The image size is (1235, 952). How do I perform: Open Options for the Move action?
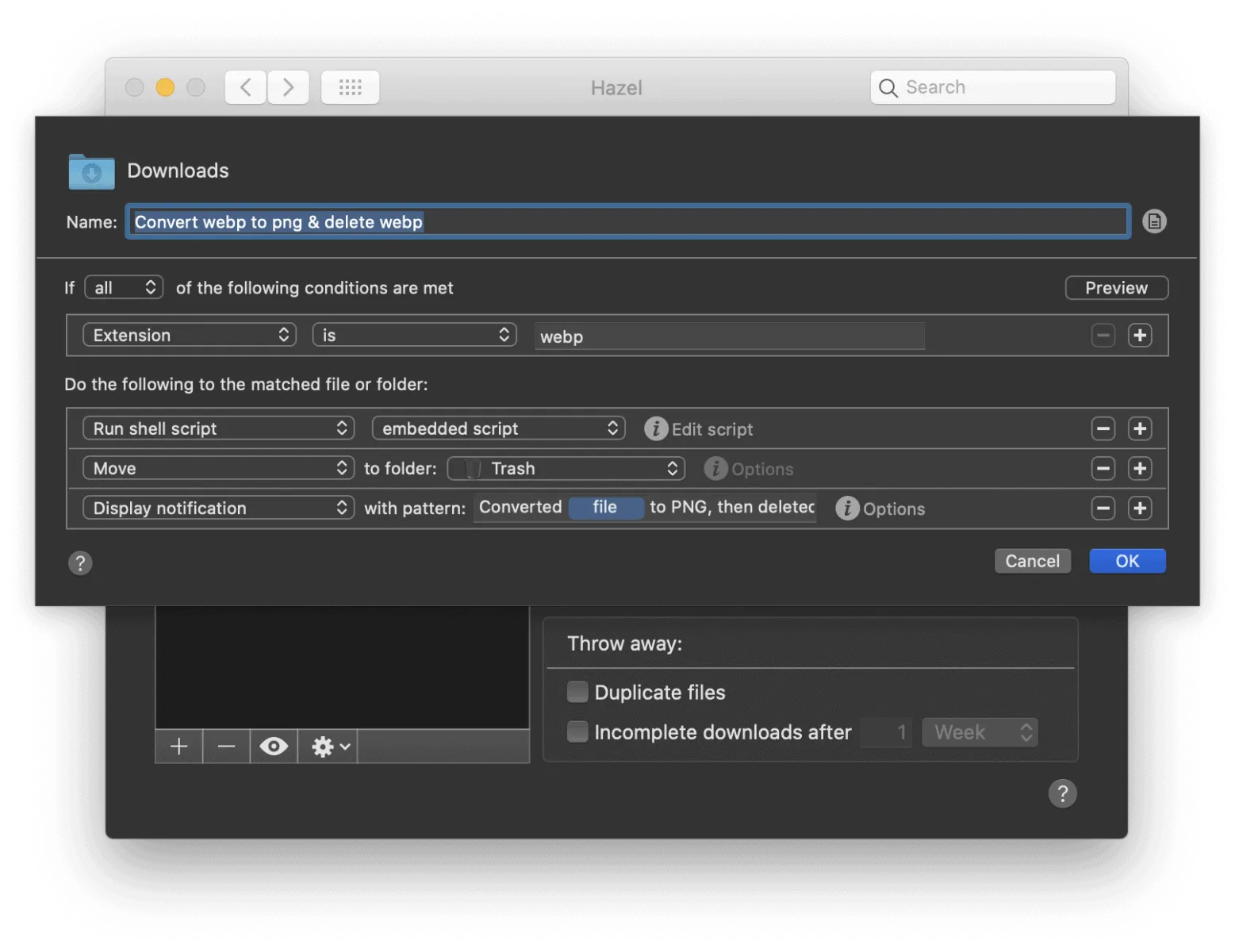[715, 469]
